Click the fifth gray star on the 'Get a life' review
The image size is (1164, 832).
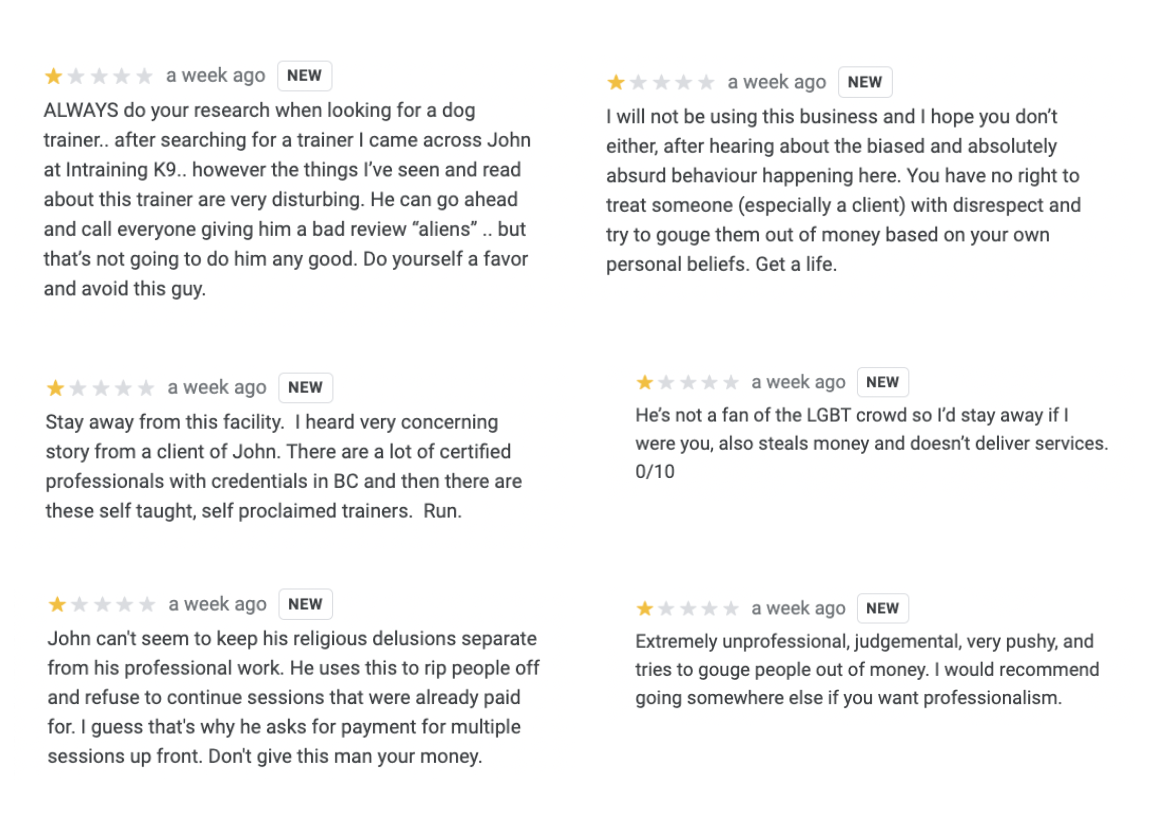(707, 82)
